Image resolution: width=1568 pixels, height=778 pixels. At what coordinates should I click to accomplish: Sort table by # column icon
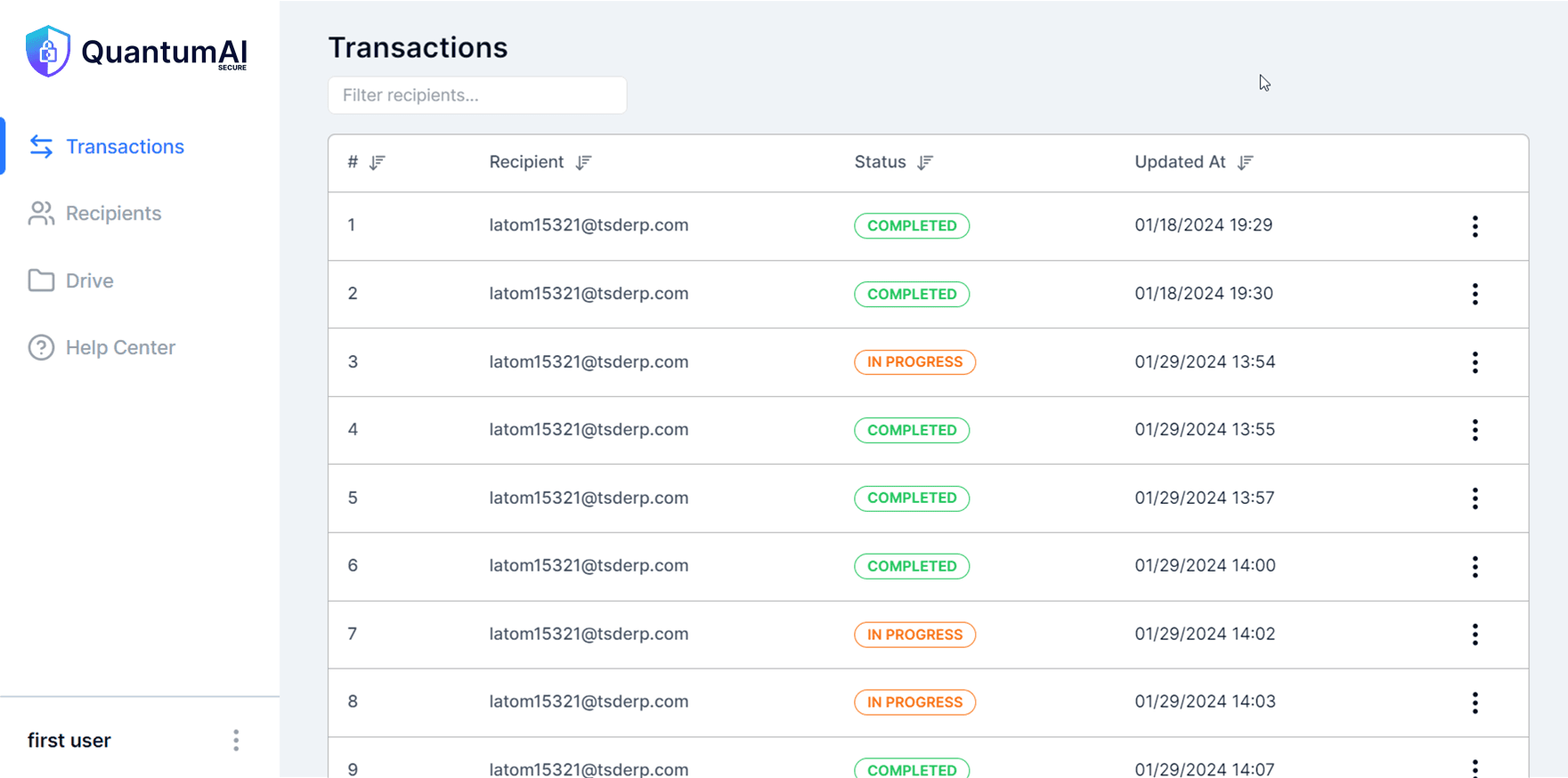click(378, 162)
